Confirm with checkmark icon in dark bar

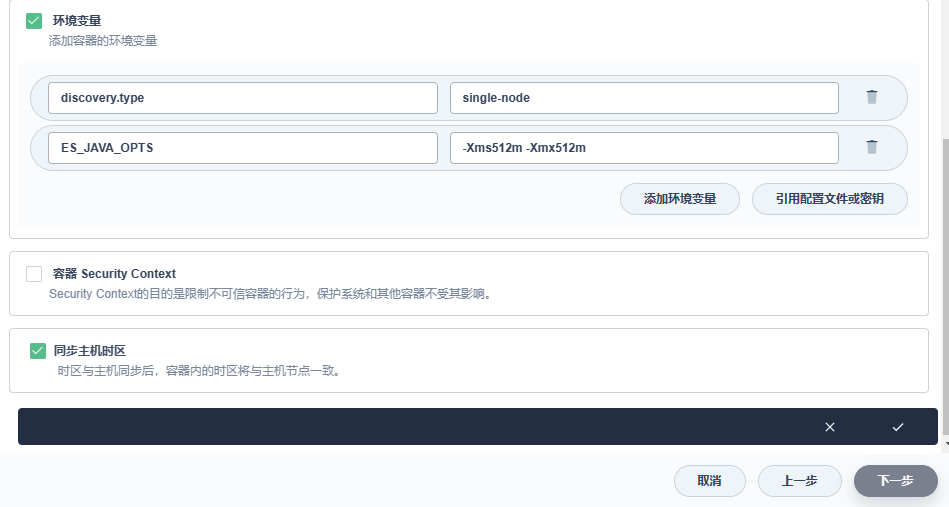897,427
